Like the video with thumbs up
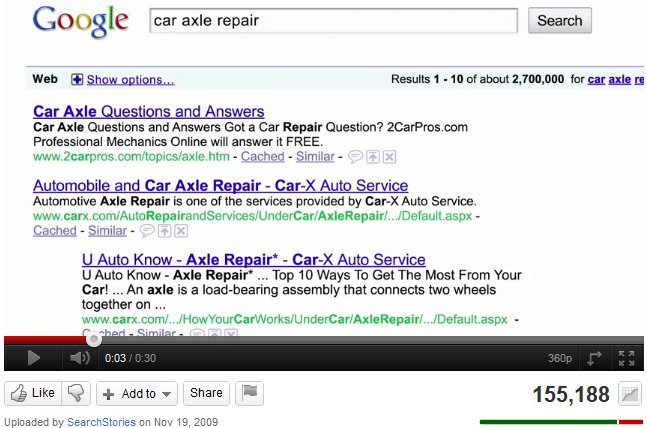This screenshot has width=647, height=428. pos(33,393)
